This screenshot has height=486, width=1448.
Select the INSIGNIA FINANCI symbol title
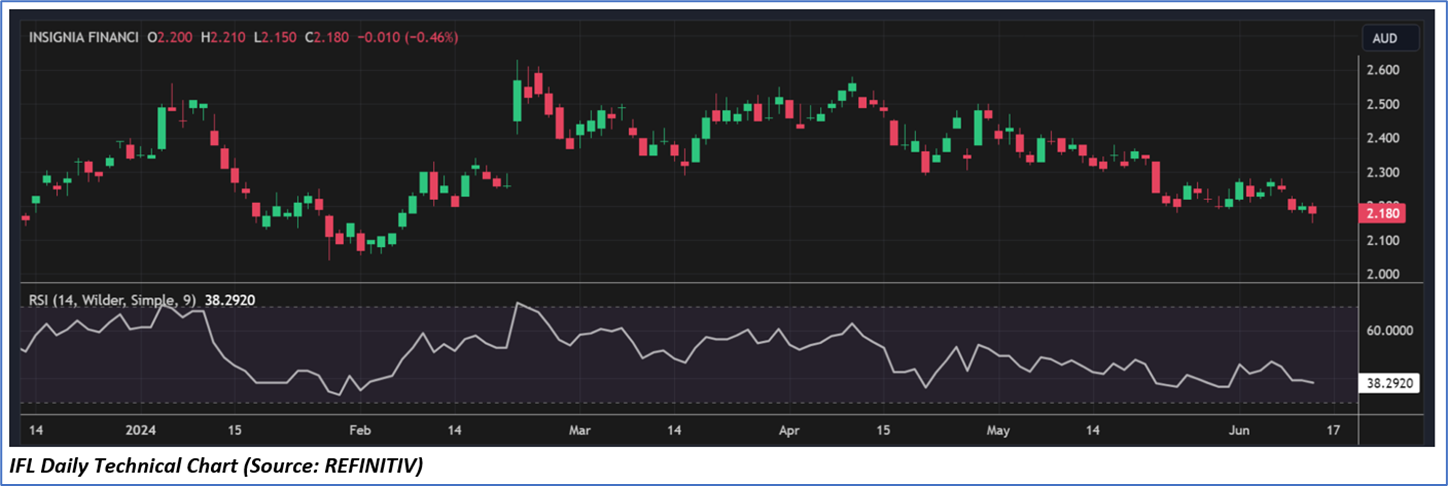point(84,37)
